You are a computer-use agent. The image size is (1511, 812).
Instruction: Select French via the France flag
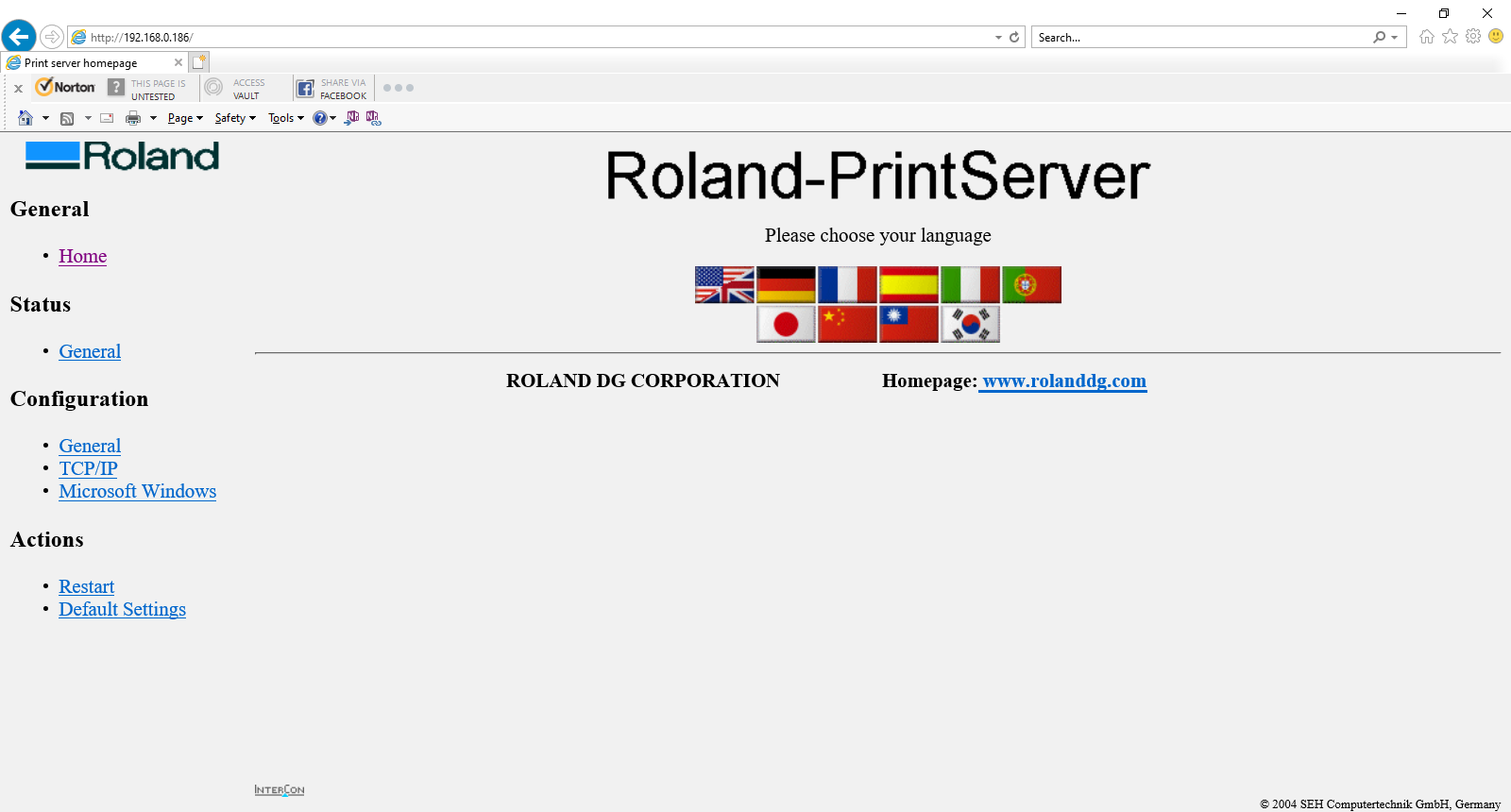[x=847, y=284]
